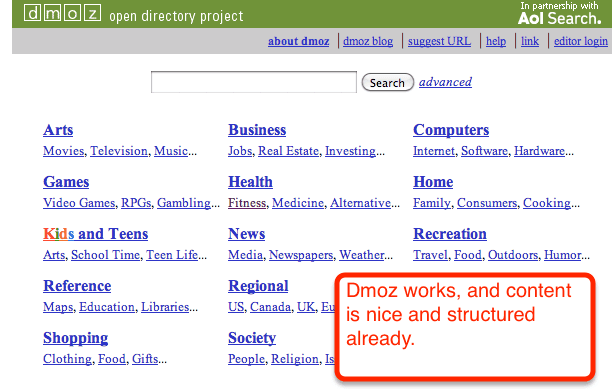614x389 pixels.
Task: Open the Libraries subcategory
Action: point(165,307)
